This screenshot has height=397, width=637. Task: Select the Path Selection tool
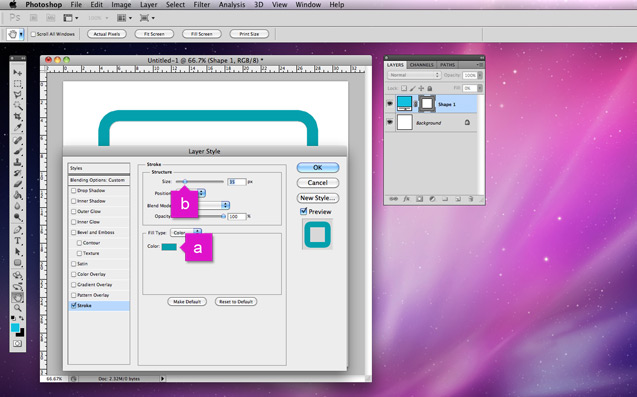tap(17, 252)
